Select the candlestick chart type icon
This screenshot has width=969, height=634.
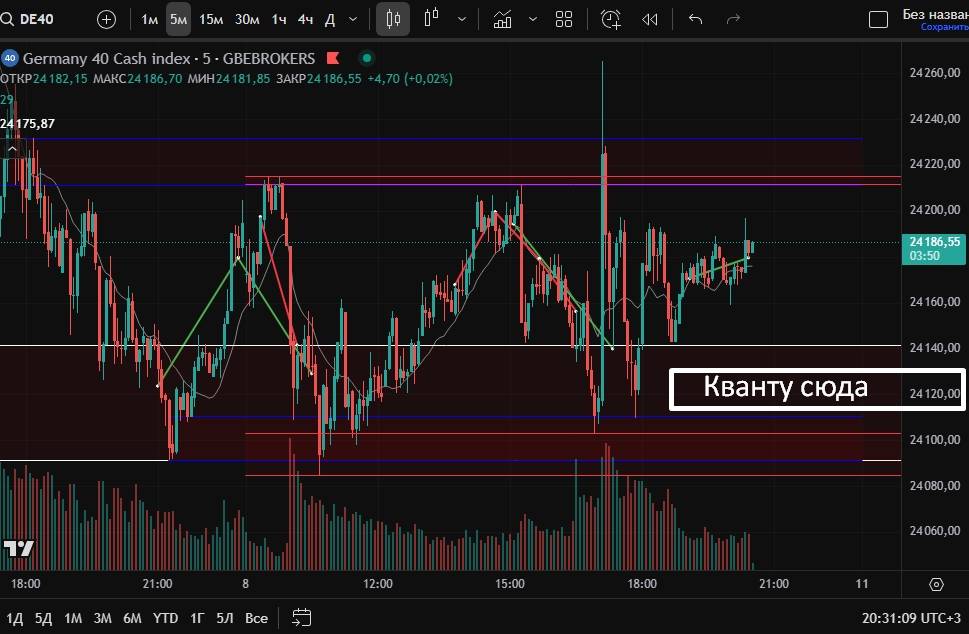[x=393, y=19]
